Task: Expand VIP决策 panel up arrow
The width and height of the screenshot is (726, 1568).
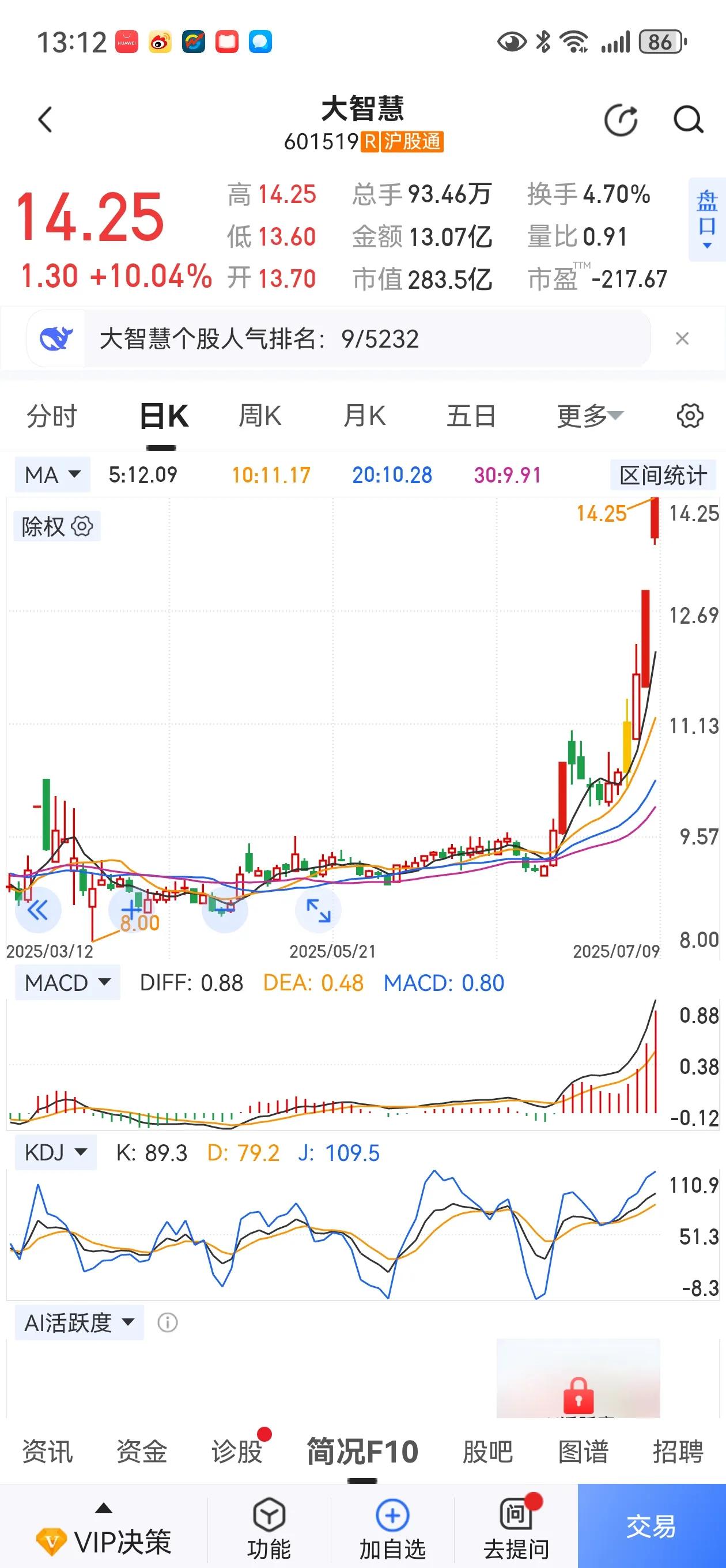Action: pyautogui.click(x=104, y=1507)
